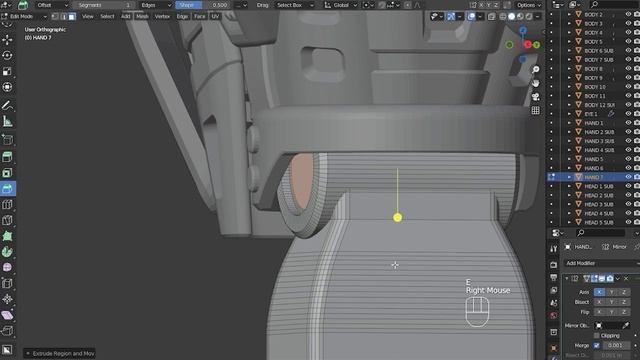Hide BODY 2 with its eye icon

pos(628,14)
